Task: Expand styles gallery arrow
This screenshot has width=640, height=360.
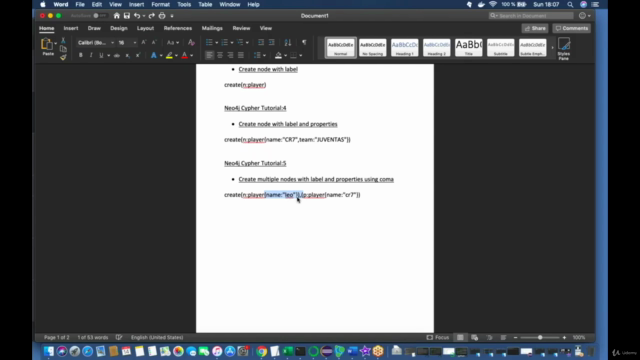Action: (x=552, y=48)
